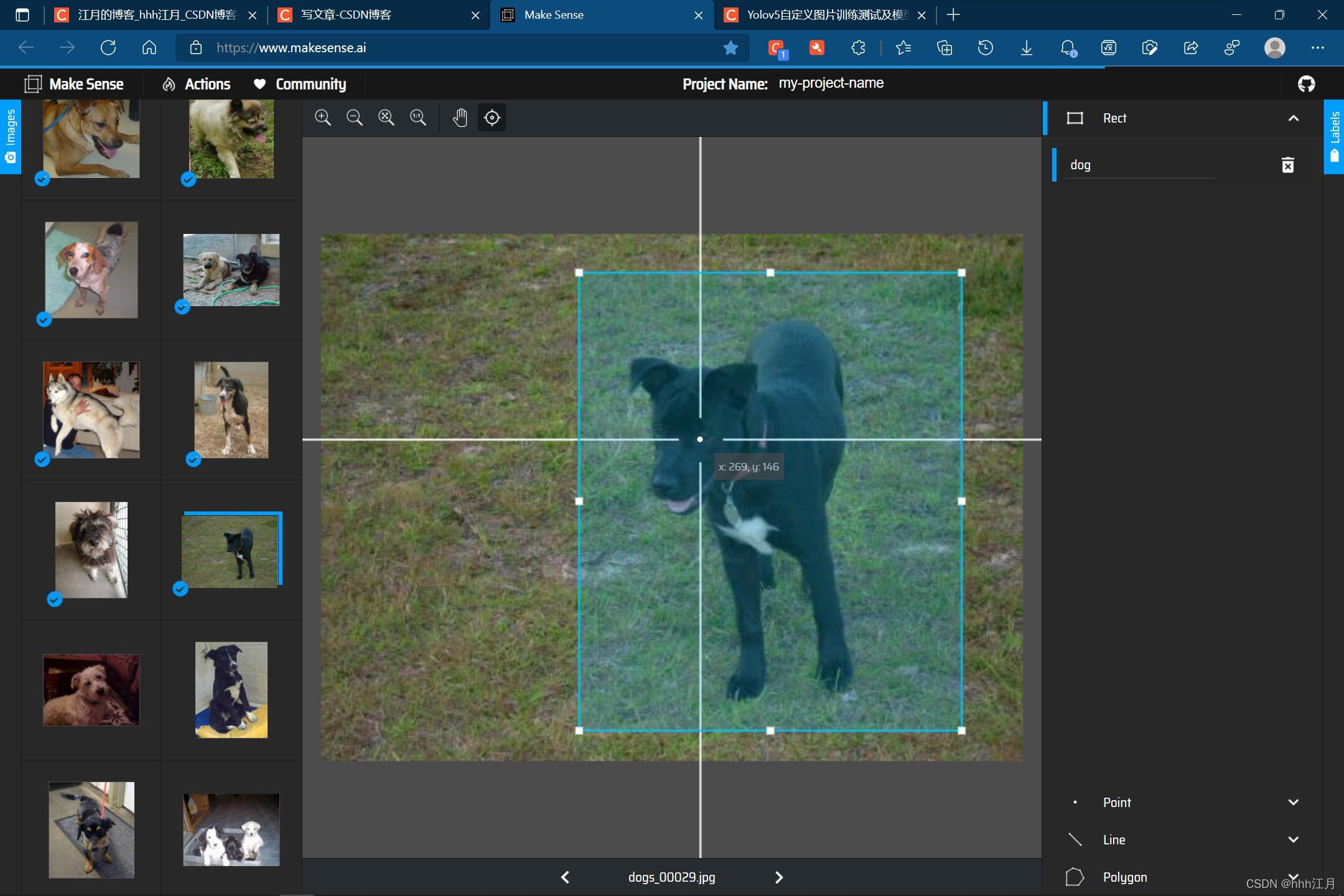This screenshot has width=1344, height=896.
Task: Open the Actions menu
Action: pyautogui.click(x=197, y=84)
